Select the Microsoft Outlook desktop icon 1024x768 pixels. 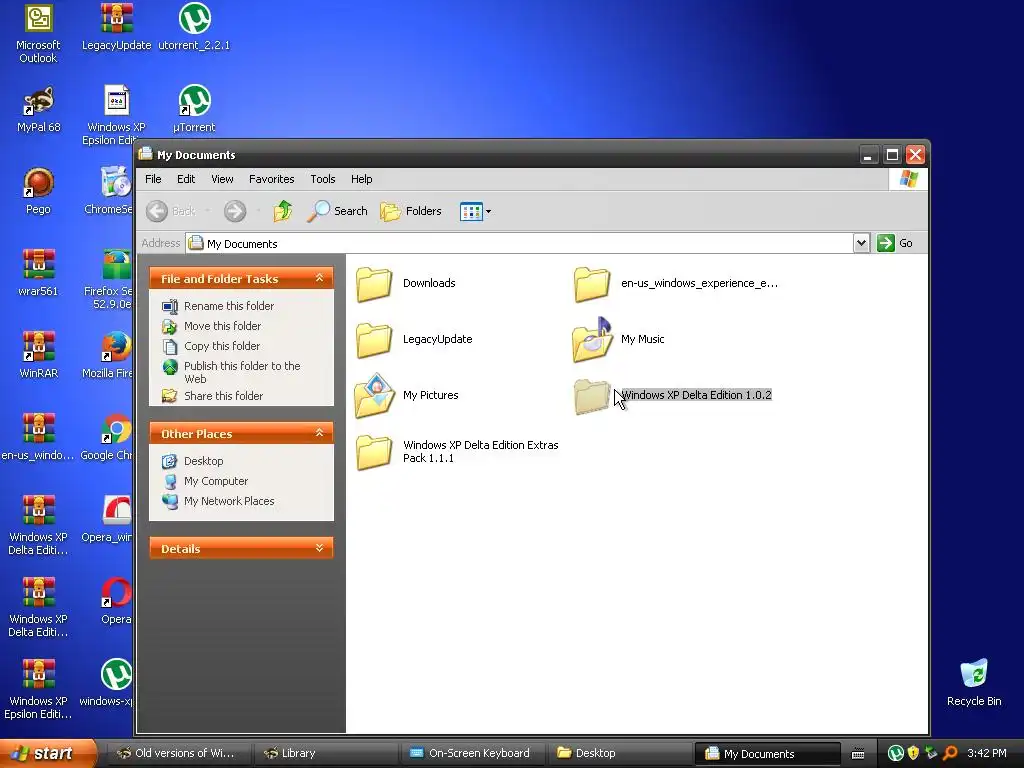point(38,18)
